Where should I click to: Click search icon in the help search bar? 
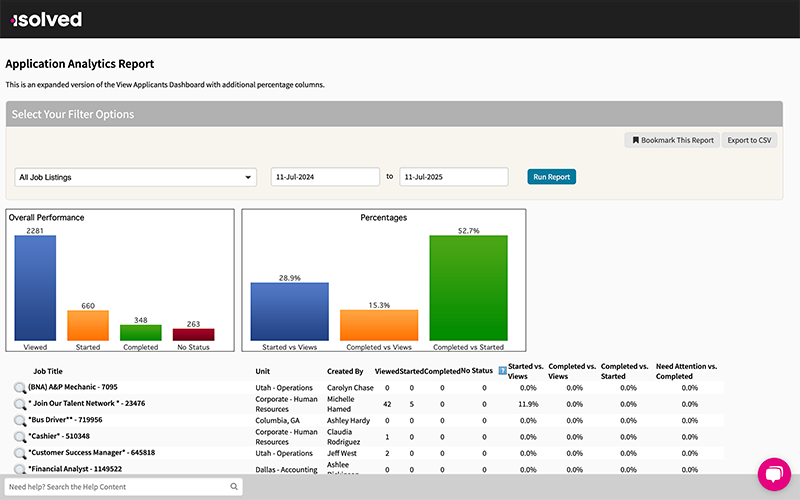235,487
